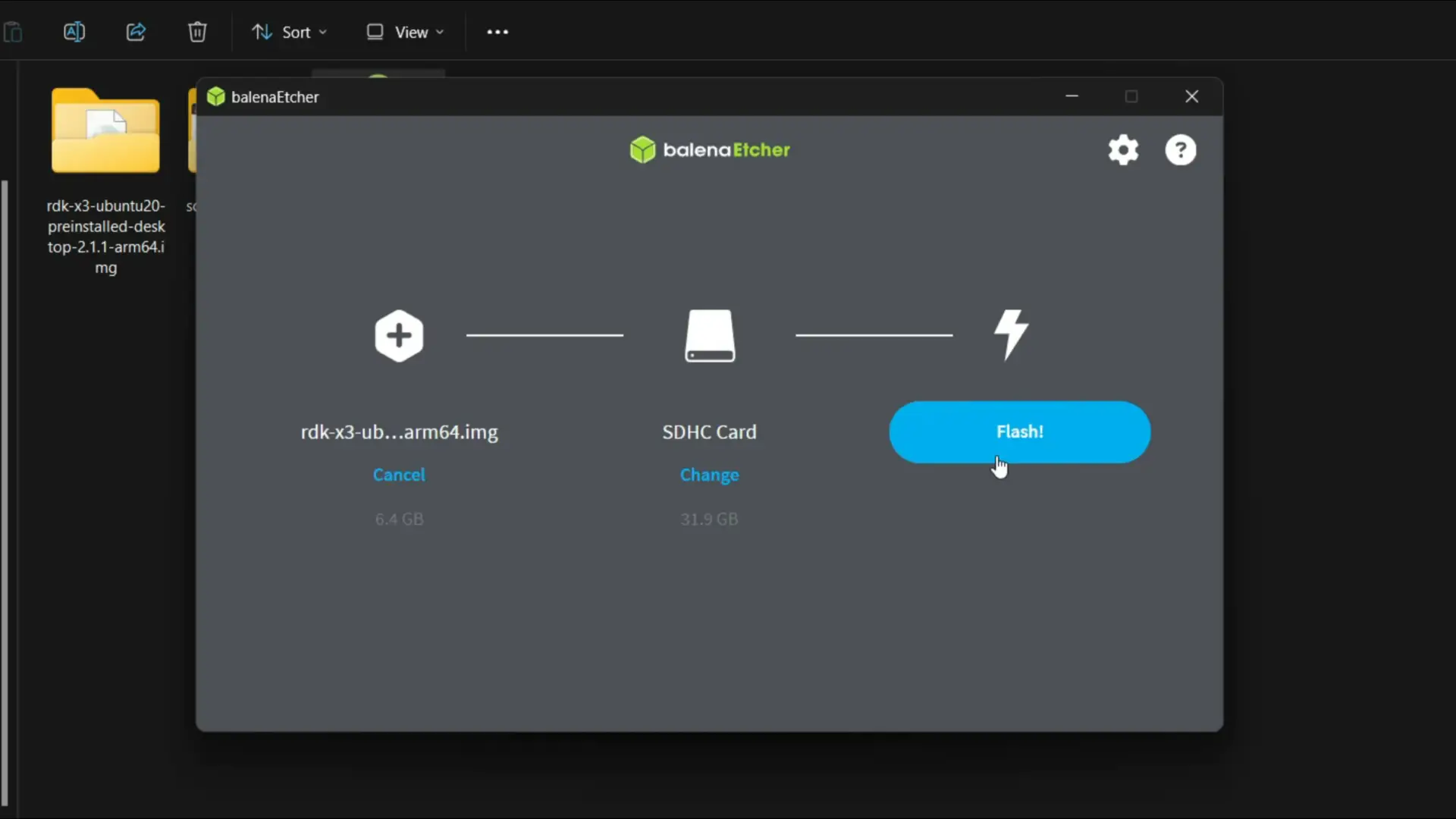The image size is (1456, 819).
Task: Click the rename icon in File Explorer
Action: point(74,32)
